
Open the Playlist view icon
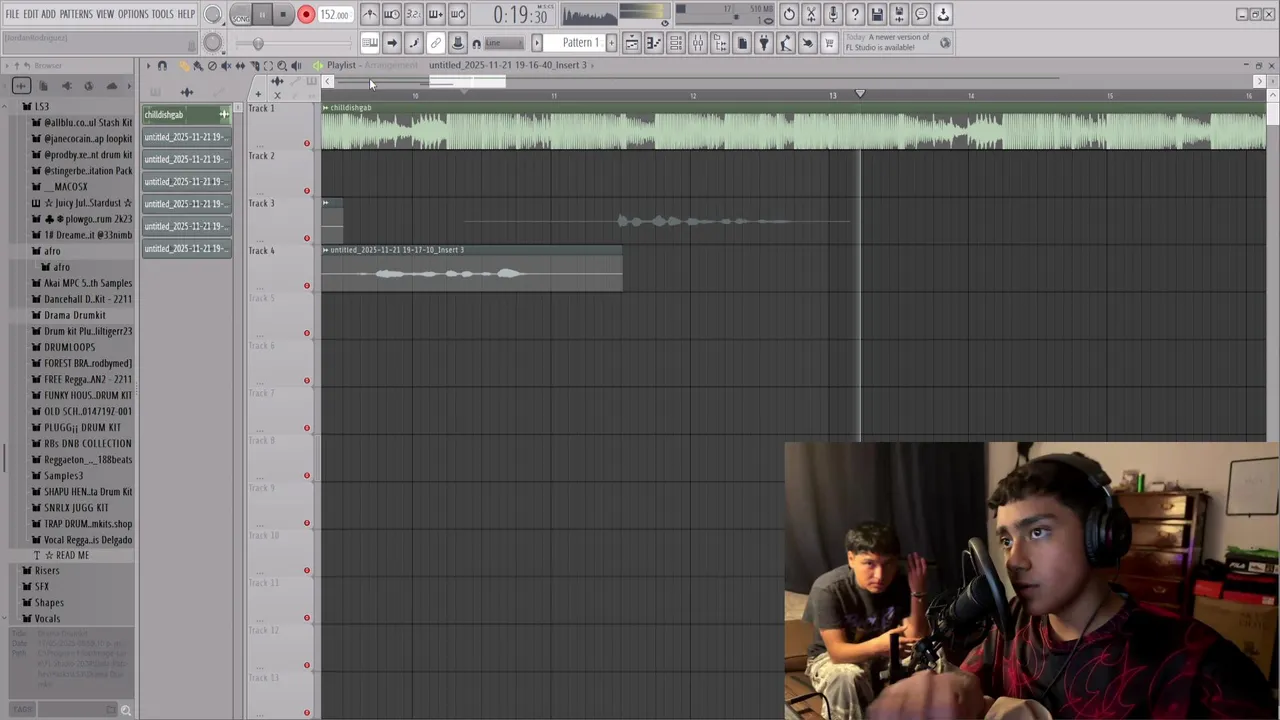[x=632, y=43]
